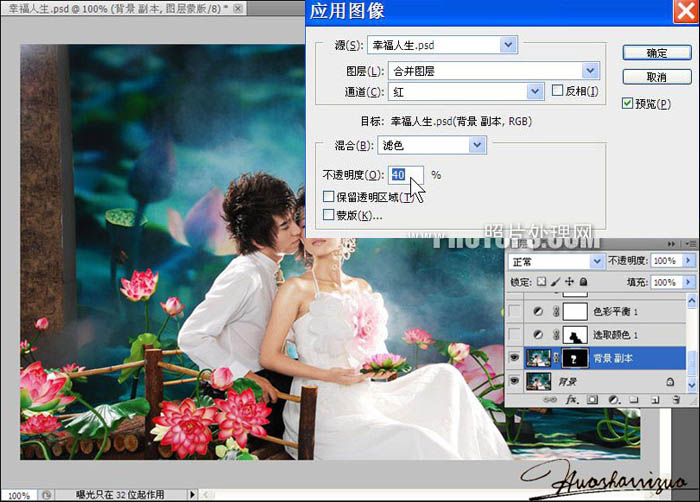Screen dimensions: 700x502
Task: Open the 填充 fill slider arrow
Action: pyautogui.click(x=688, y=282)
